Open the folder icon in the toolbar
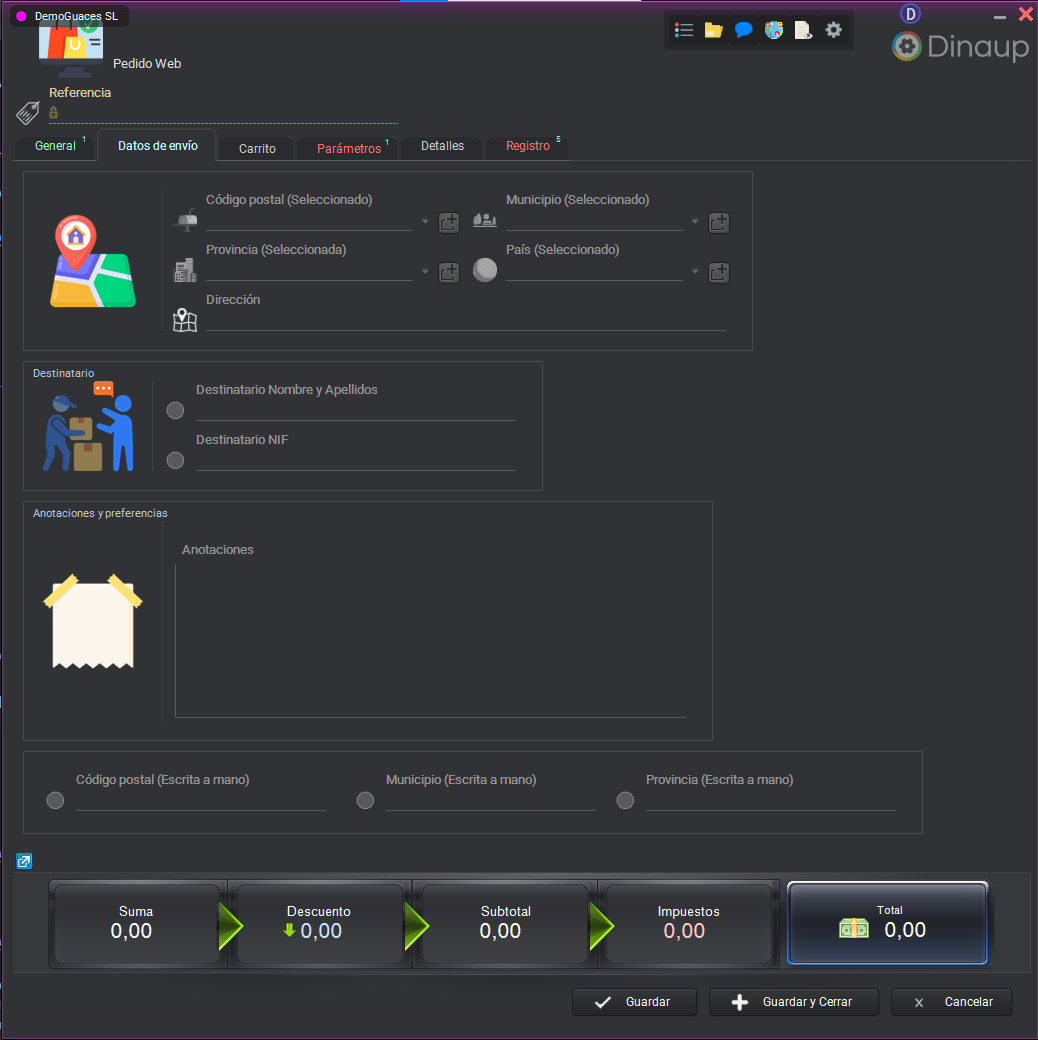 point(713,30)
